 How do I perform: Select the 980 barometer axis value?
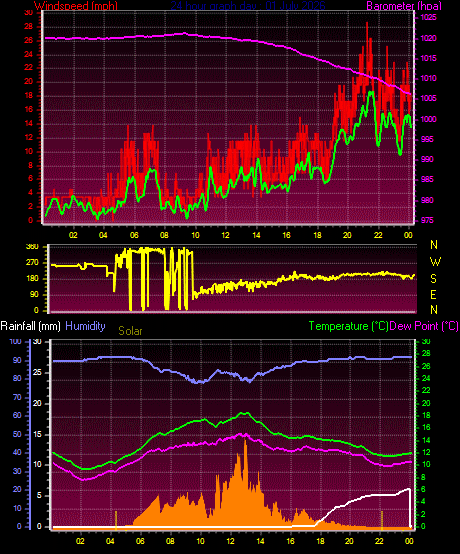427,200
